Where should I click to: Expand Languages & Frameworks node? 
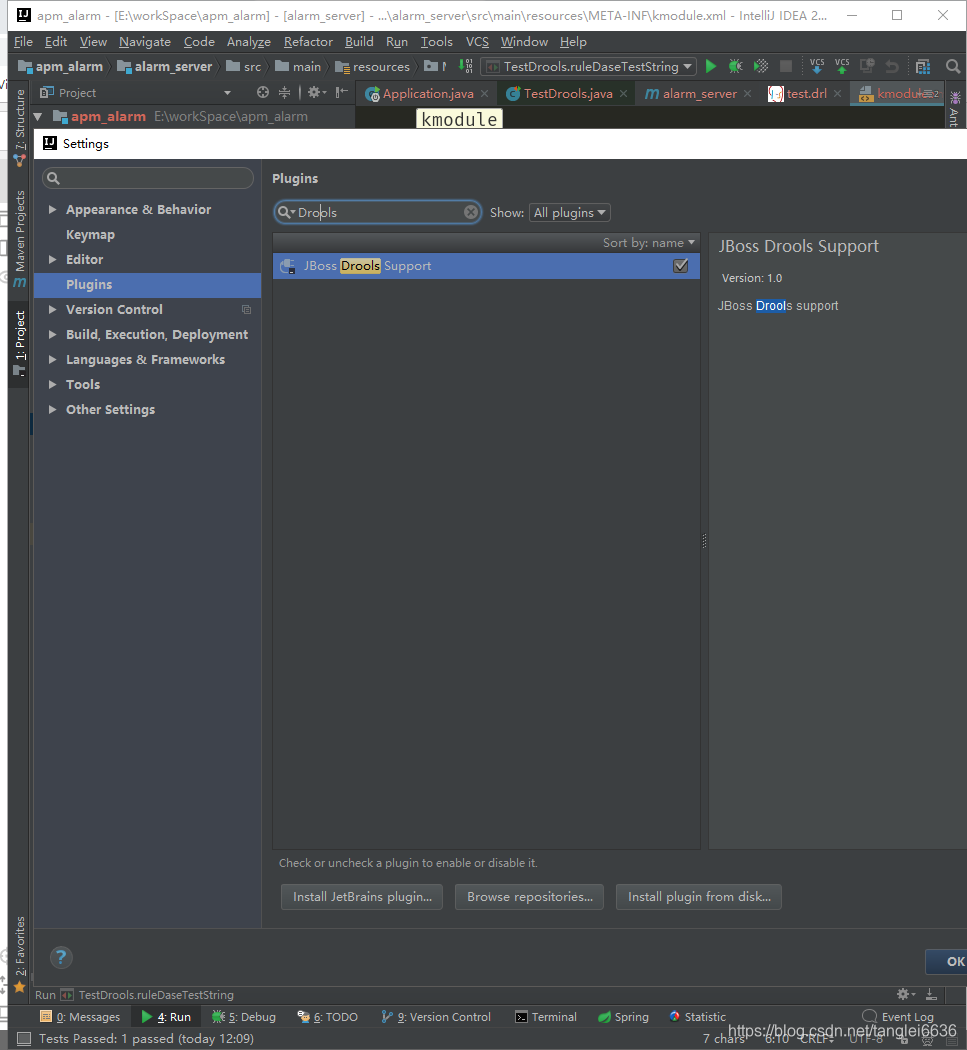[52, 360]
